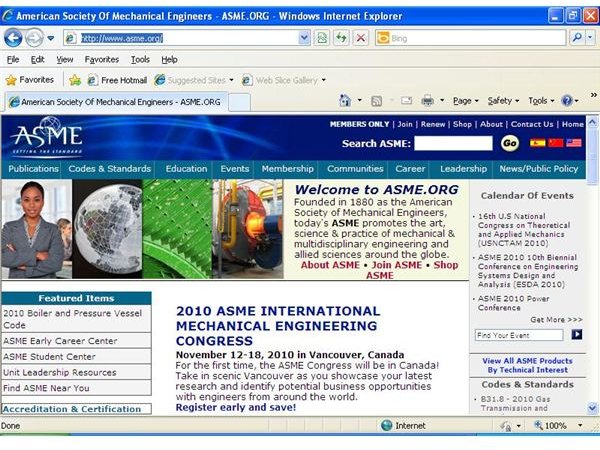Open the View menu
The image size is (600, 450).
pyautogui.click(x=65, y=60)
